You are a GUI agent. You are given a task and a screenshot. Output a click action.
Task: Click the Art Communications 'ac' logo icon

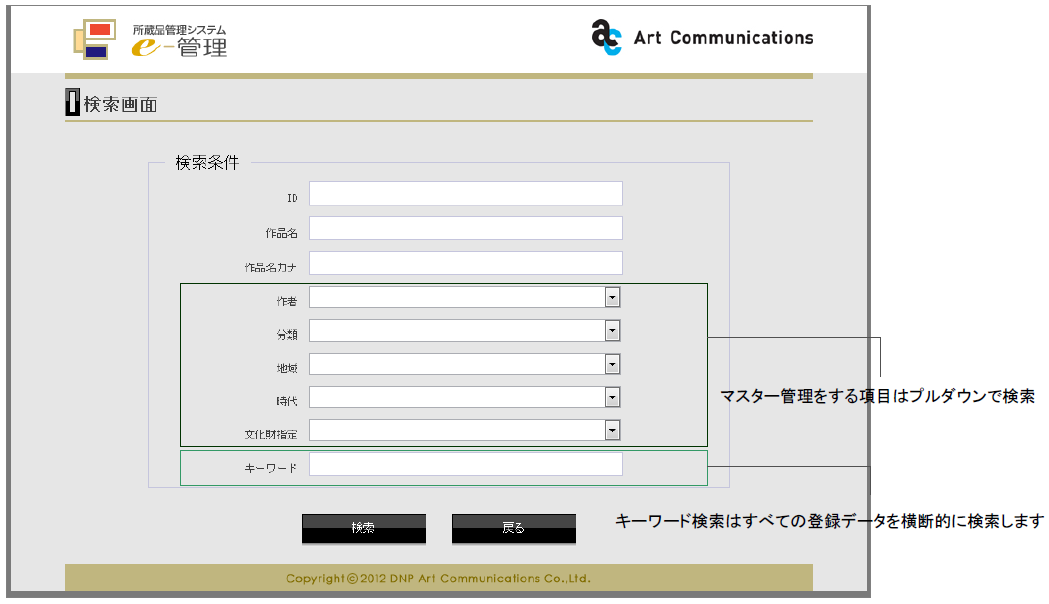click(606, 37)
